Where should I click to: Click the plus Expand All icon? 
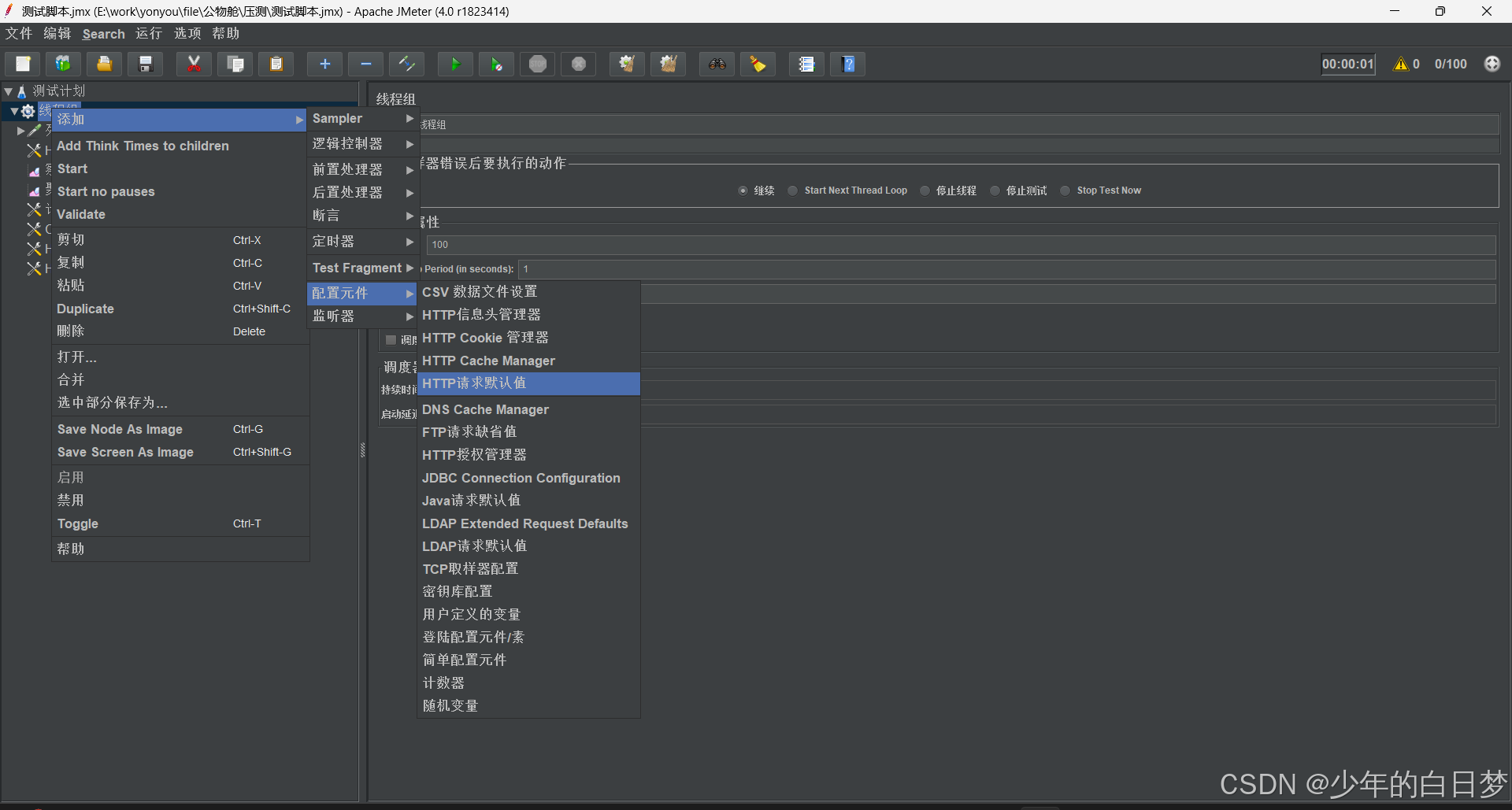pos(324,64)
